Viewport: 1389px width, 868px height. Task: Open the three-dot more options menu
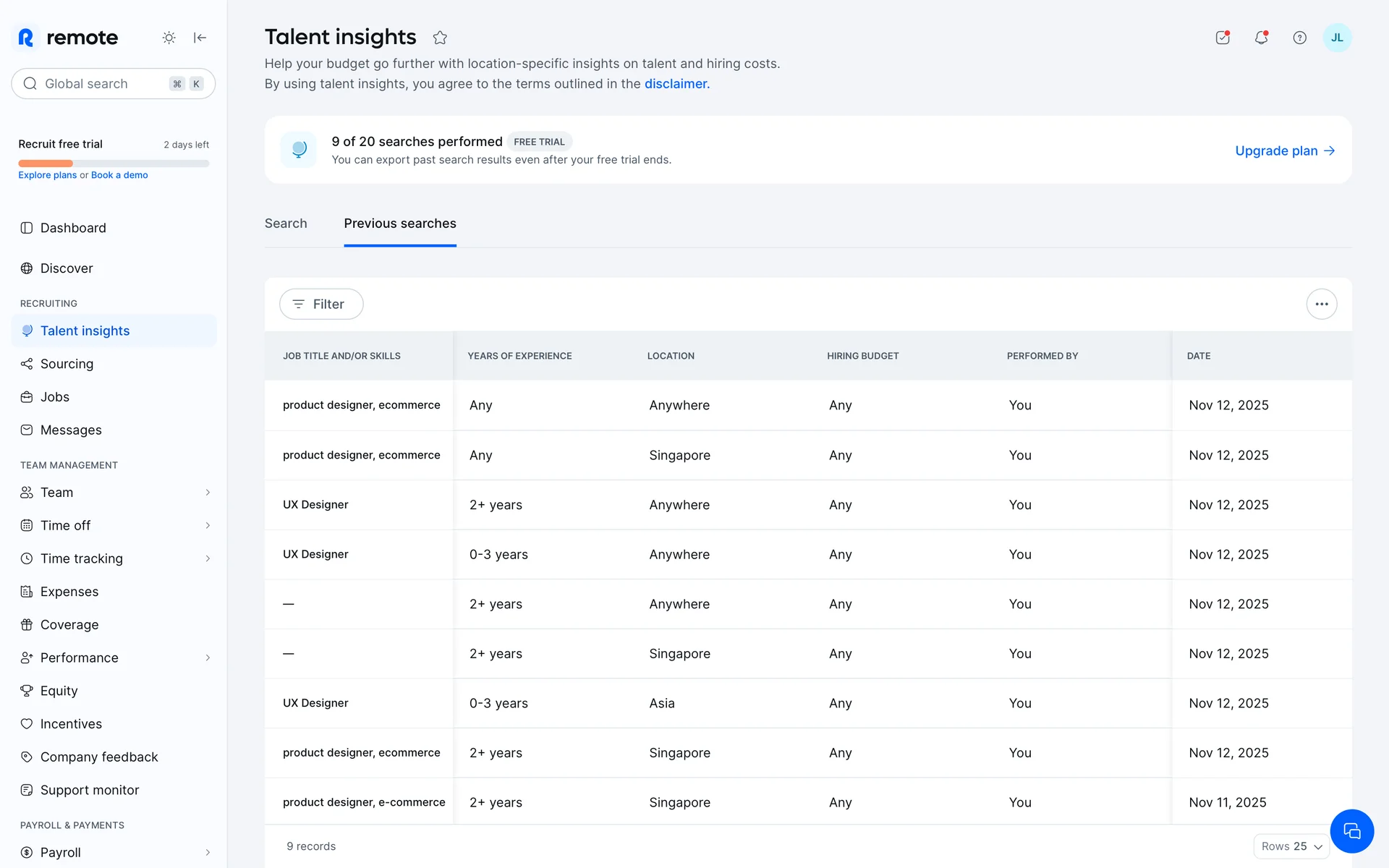pos(1321,304)
